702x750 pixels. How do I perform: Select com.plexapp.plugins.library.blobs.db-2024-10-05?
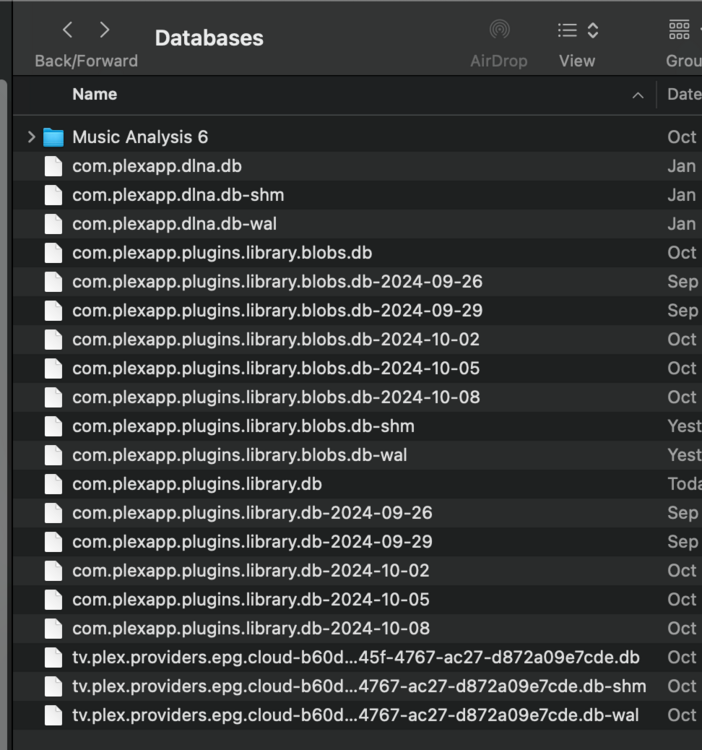click(357, 368)
